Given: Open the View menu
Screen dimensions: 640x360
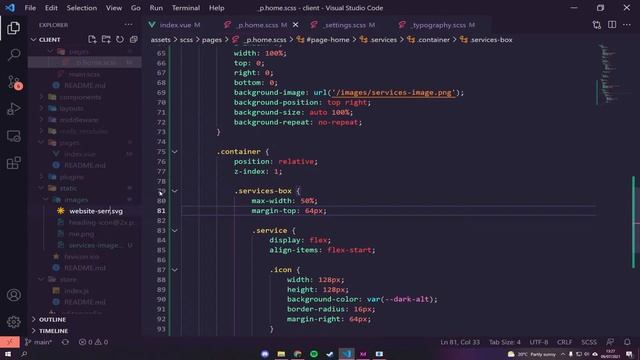Looking at the screenshot, I should click(x=114, y=8).
